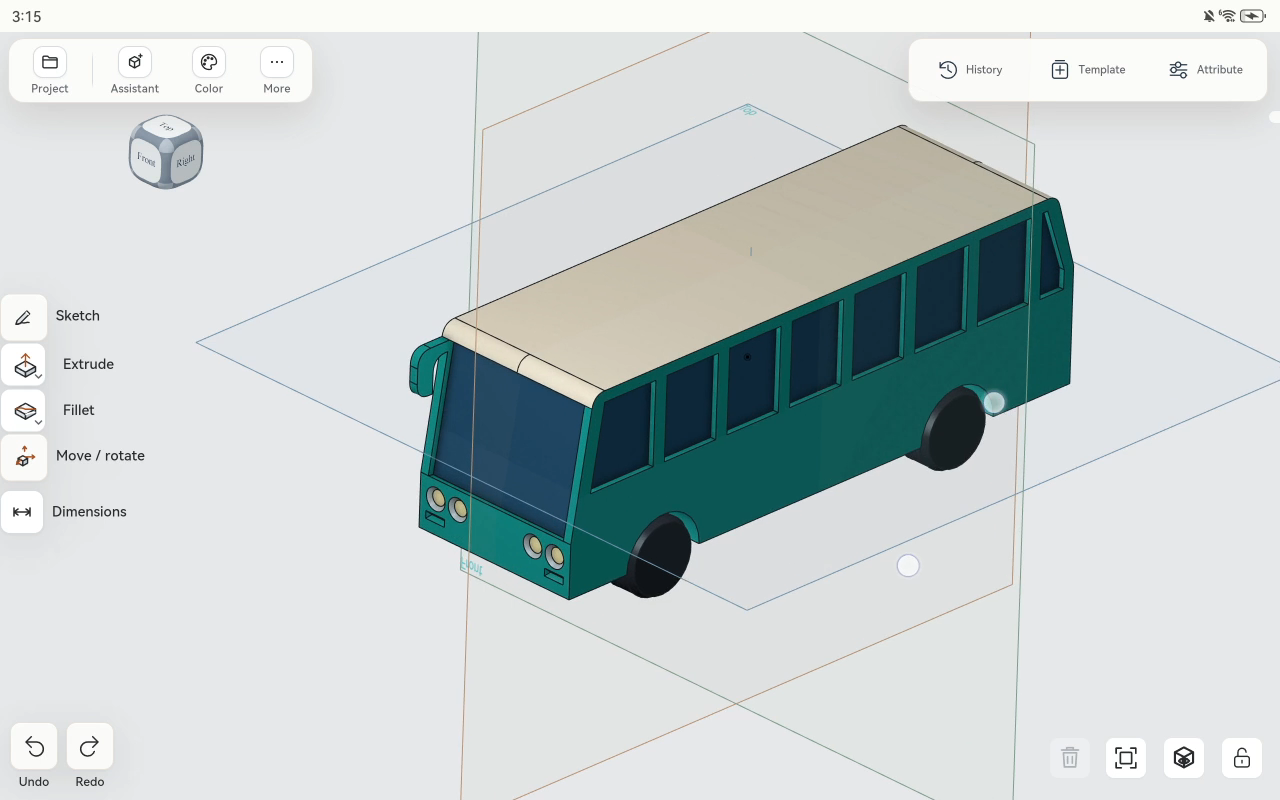Open the 3D view mode cube icon

pyautogui.click(x=1184, y=758)
